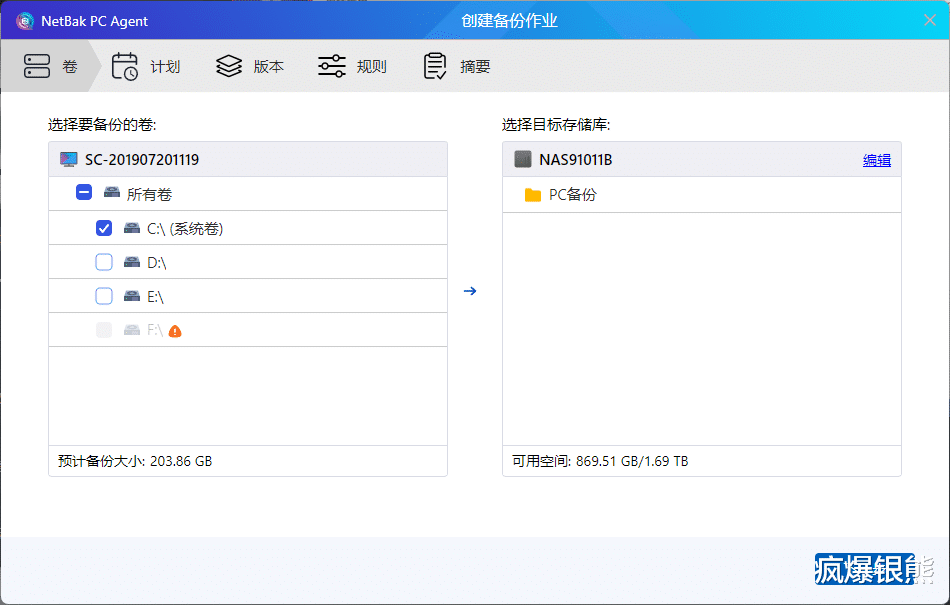
Task: Toggle the 所有卷 select-all checkbox
Action: pos(84,193)
